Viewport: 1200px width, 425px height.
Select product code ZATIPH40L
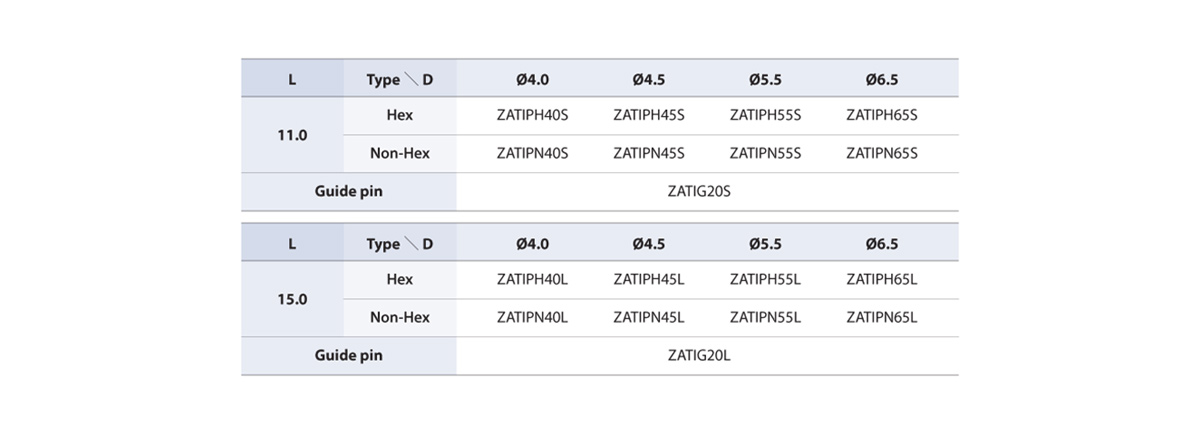[532, 279]
